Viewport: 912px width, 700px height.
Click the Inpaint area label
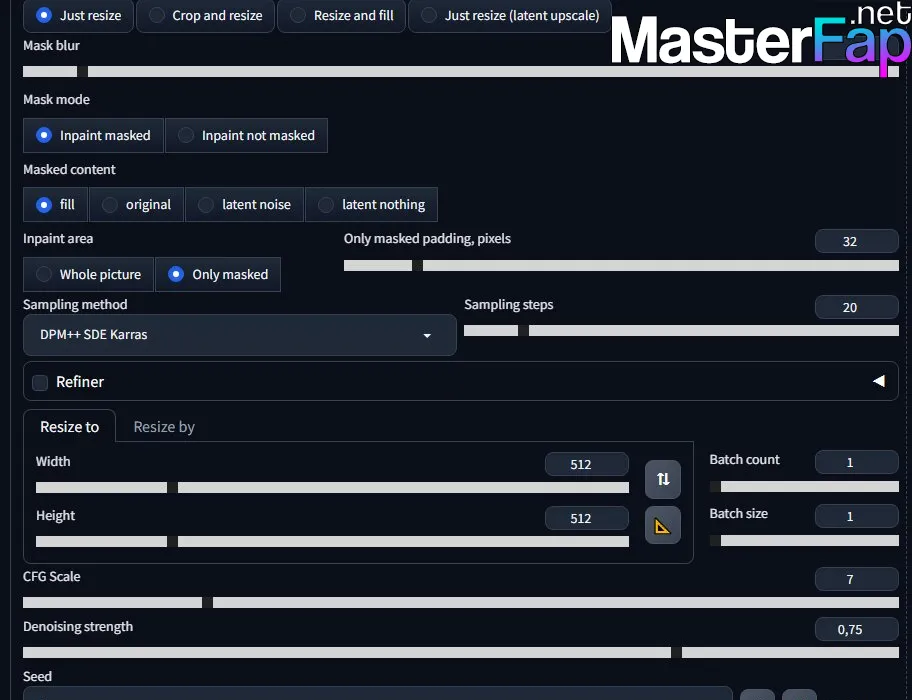coord(58,238)
